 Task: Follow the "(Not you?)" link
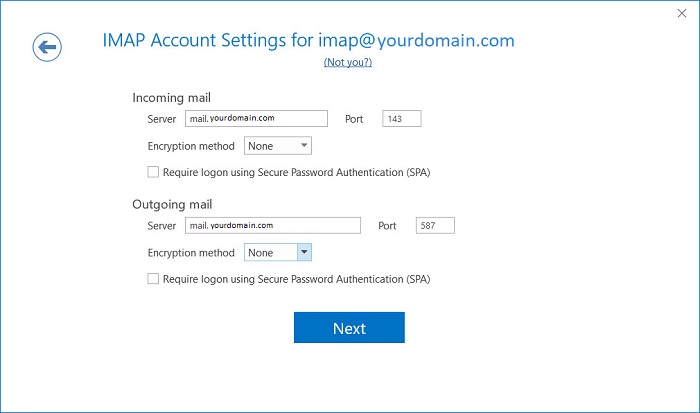348,62
